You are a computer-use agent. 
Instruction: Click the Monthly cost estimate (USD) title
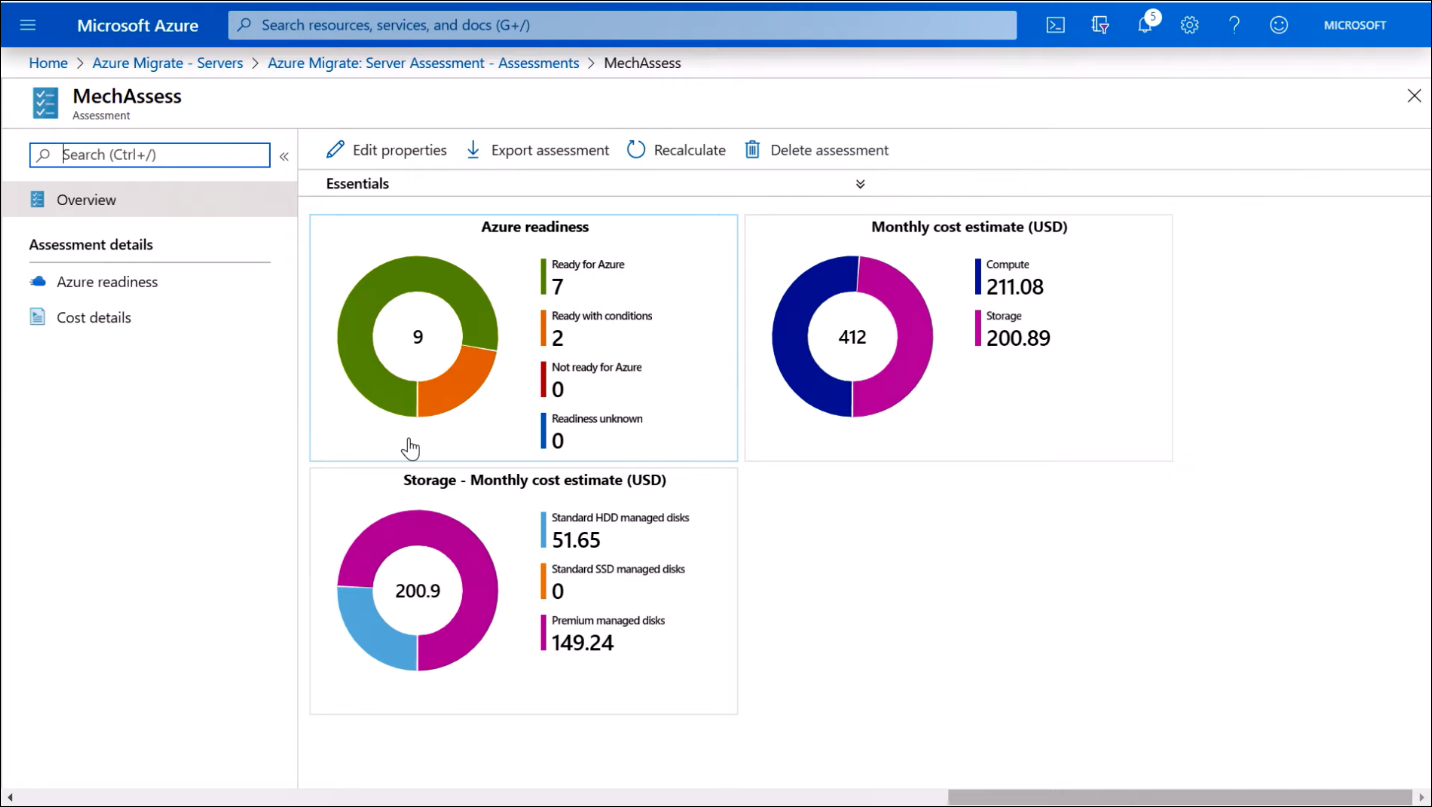tap(969, 227)
